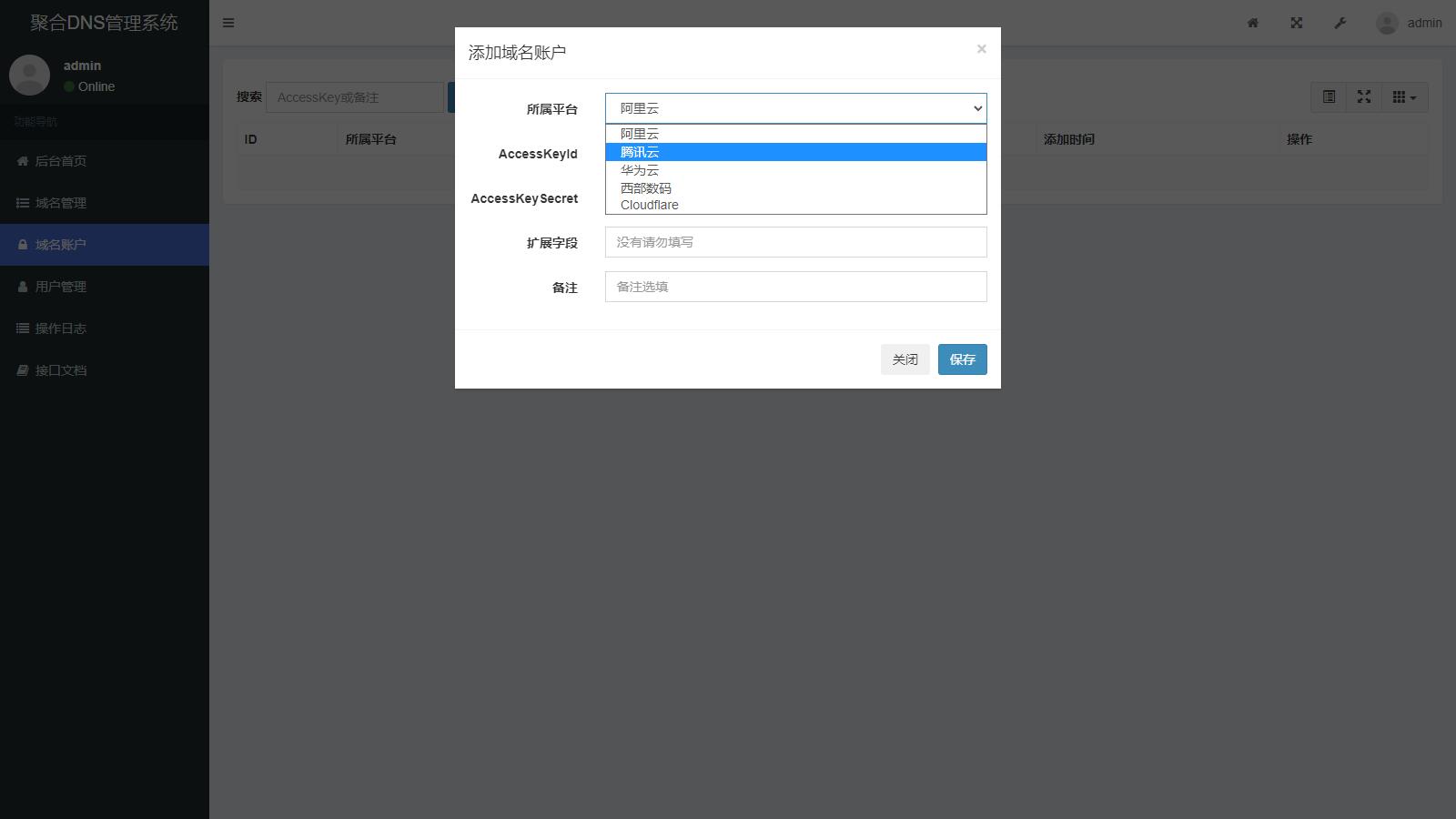The height and width of the screenshot is (819, 1456).
Task: Click the wrench settings icon in header
Action: click(x=1340, y=23)
